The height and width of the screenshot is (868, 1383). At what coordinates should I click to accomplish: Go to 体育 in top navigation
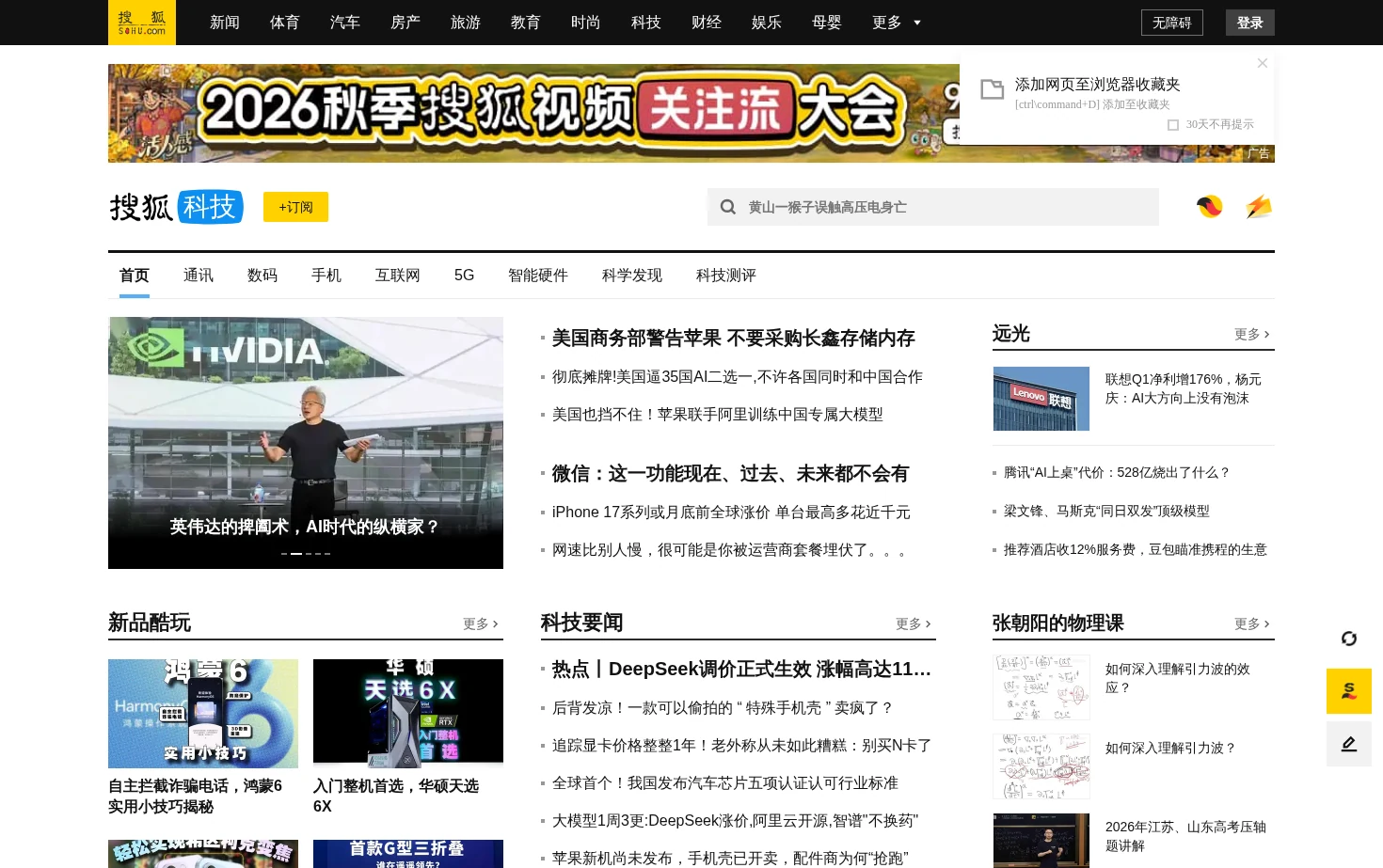click(x=285, y=23)
